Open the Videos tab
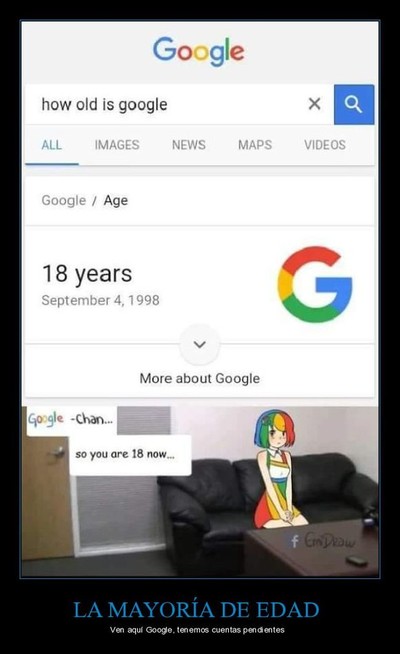The image size is (400, 654). coord(325,145)
